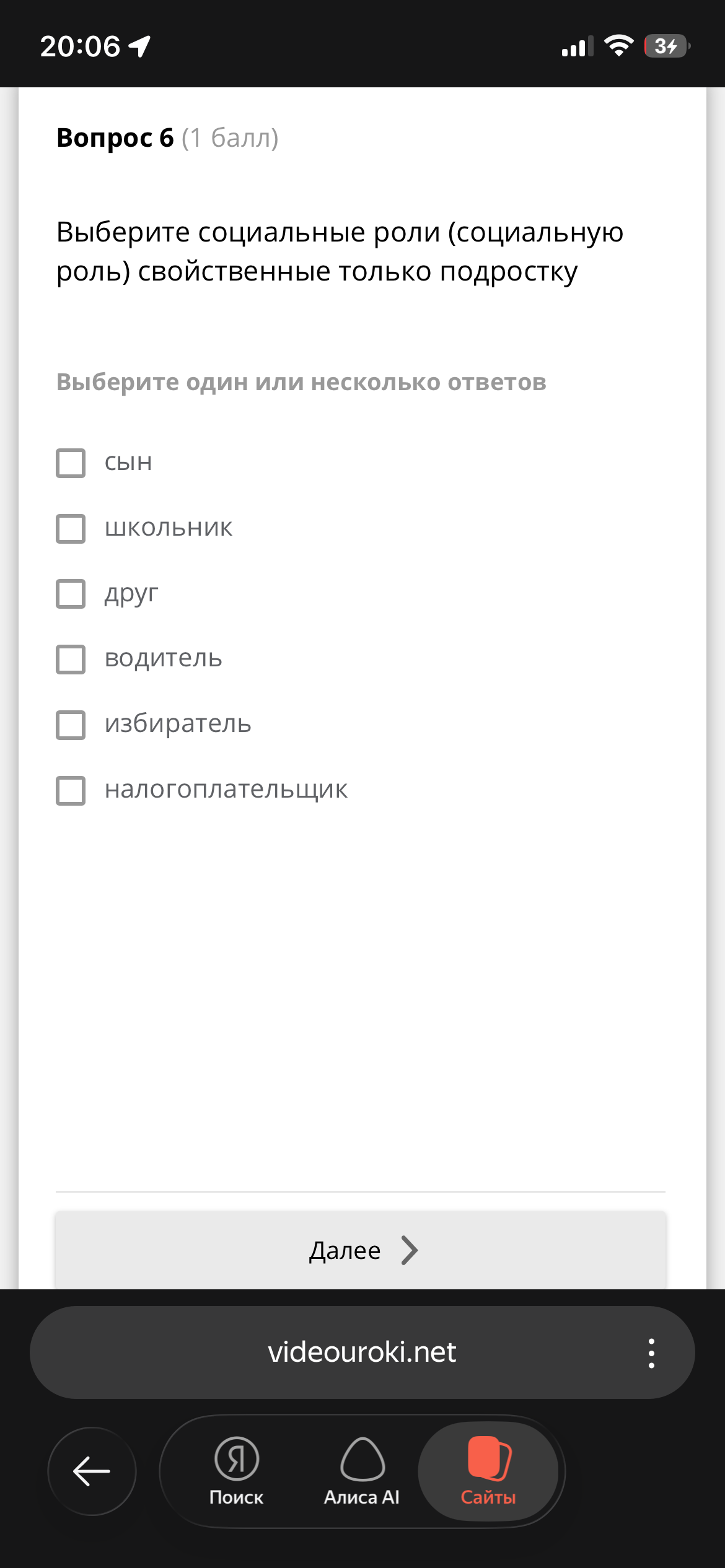Tick the друг answer

click(71, 595)
